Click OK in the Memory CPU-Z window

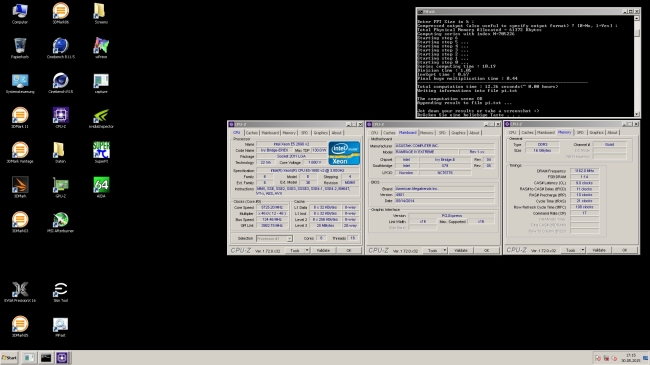(x=624, y=250)
